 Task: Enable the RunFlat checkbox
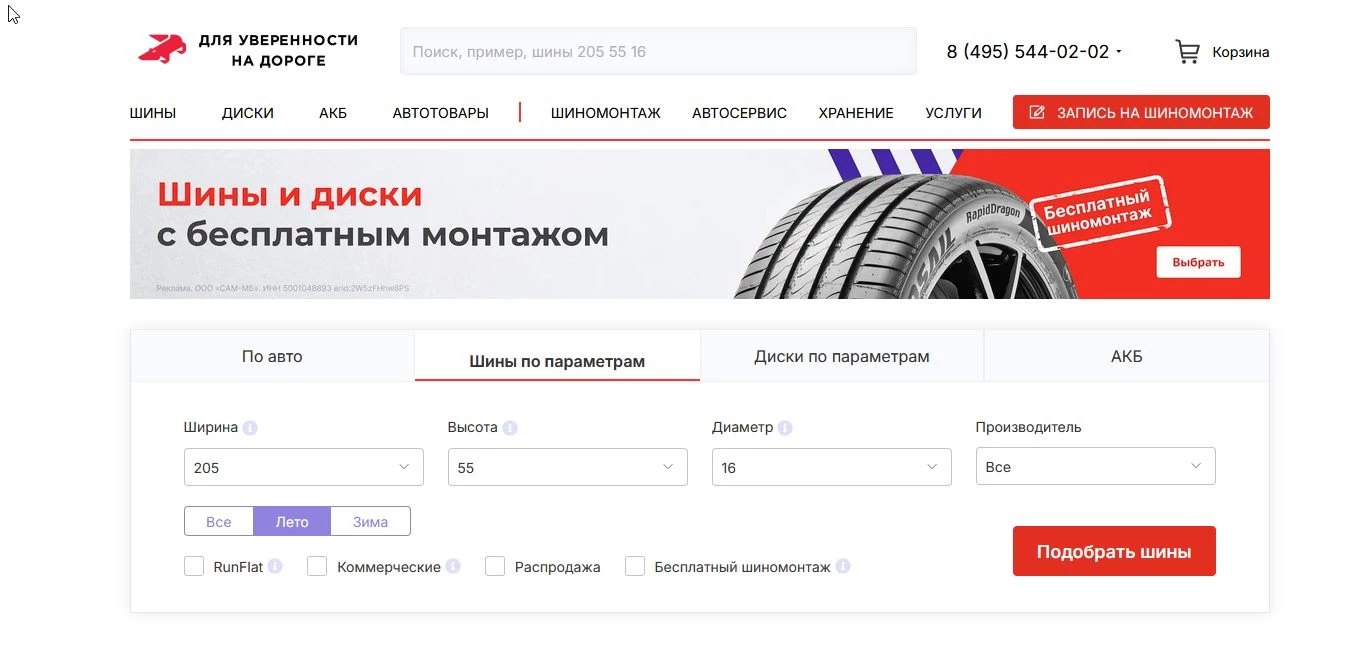tap(194, 566)
